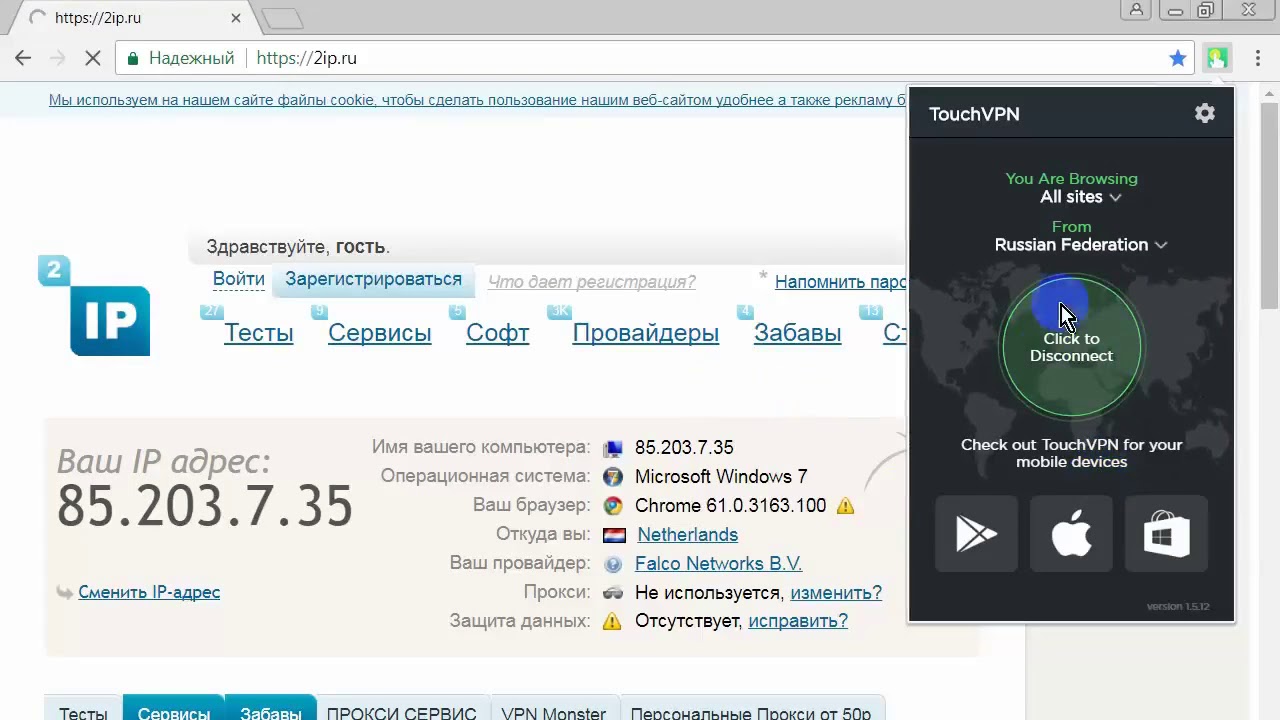Image resolution: width=1280 pixels, height=720 pixels.
Task: Open the Провайдеры menu
Action: [x=646, y=333]
